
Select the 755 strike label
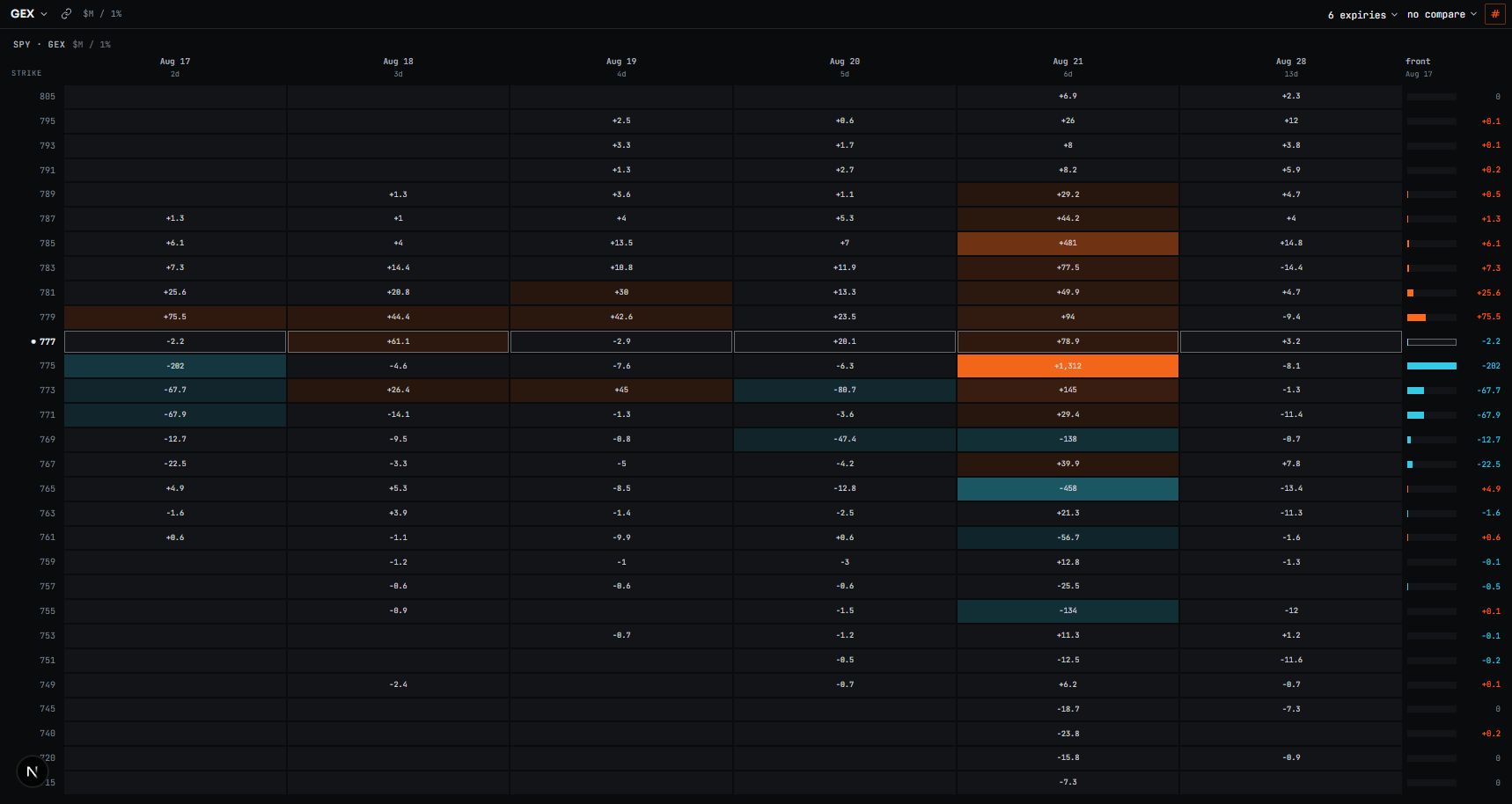coord(48,610)
